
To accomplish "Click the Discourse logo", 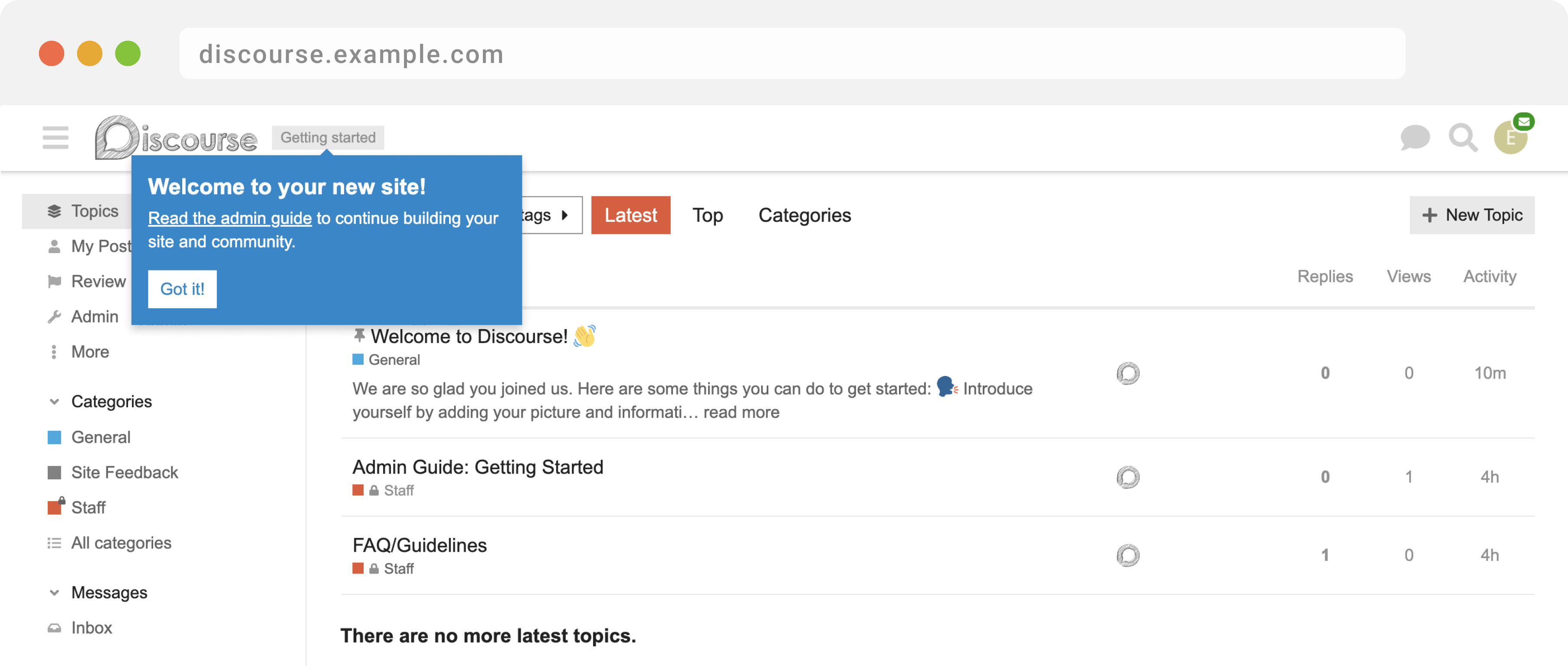I will pos(176,138).
